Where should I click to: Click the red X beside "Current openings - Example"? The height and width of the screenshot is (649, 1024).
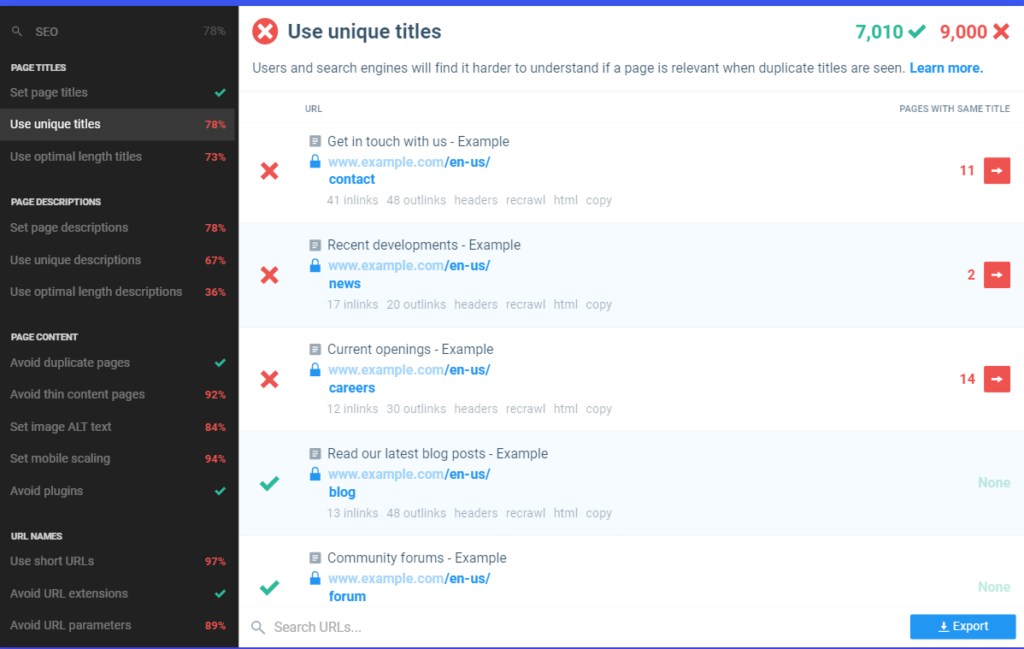(269, 379)
